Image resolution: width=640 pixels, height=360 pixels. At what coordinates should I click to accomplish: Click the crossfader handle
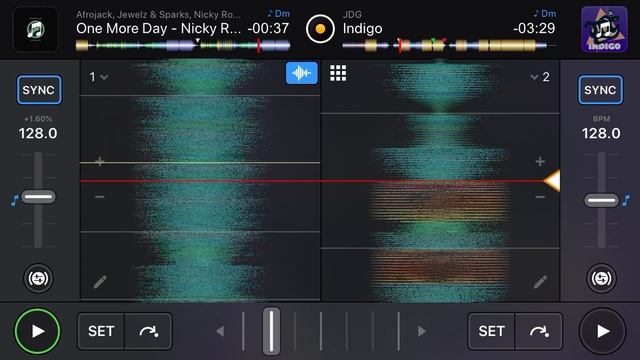(x=271, y=331)
